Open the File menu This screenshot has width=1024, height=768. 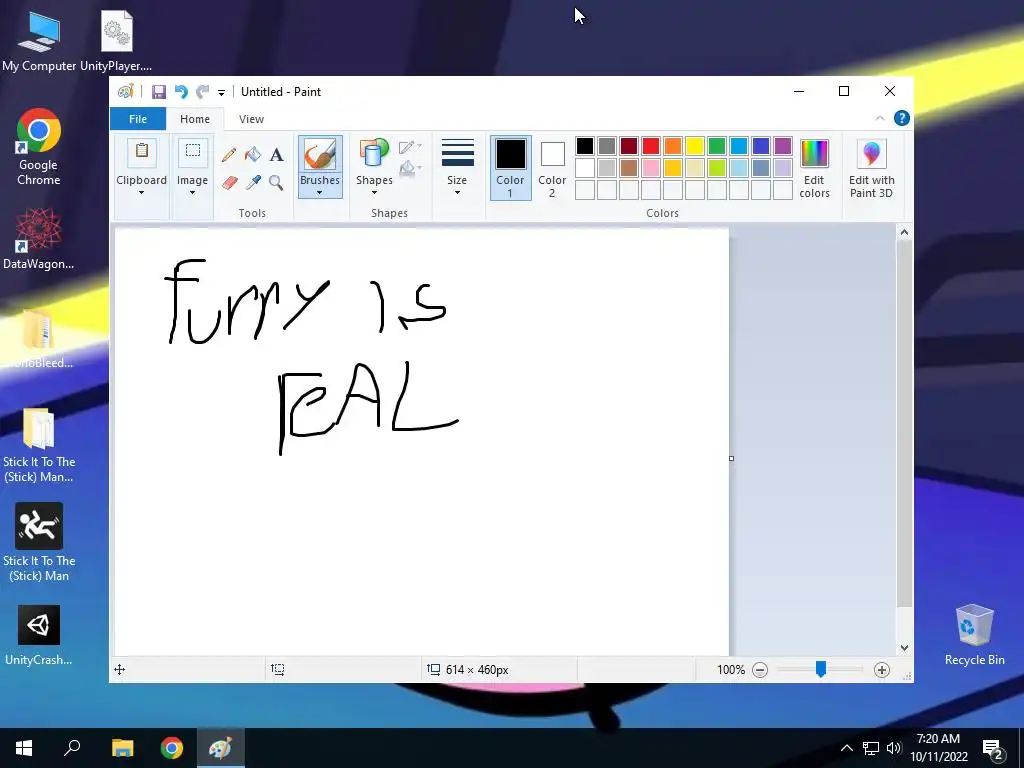click(138, 119)
